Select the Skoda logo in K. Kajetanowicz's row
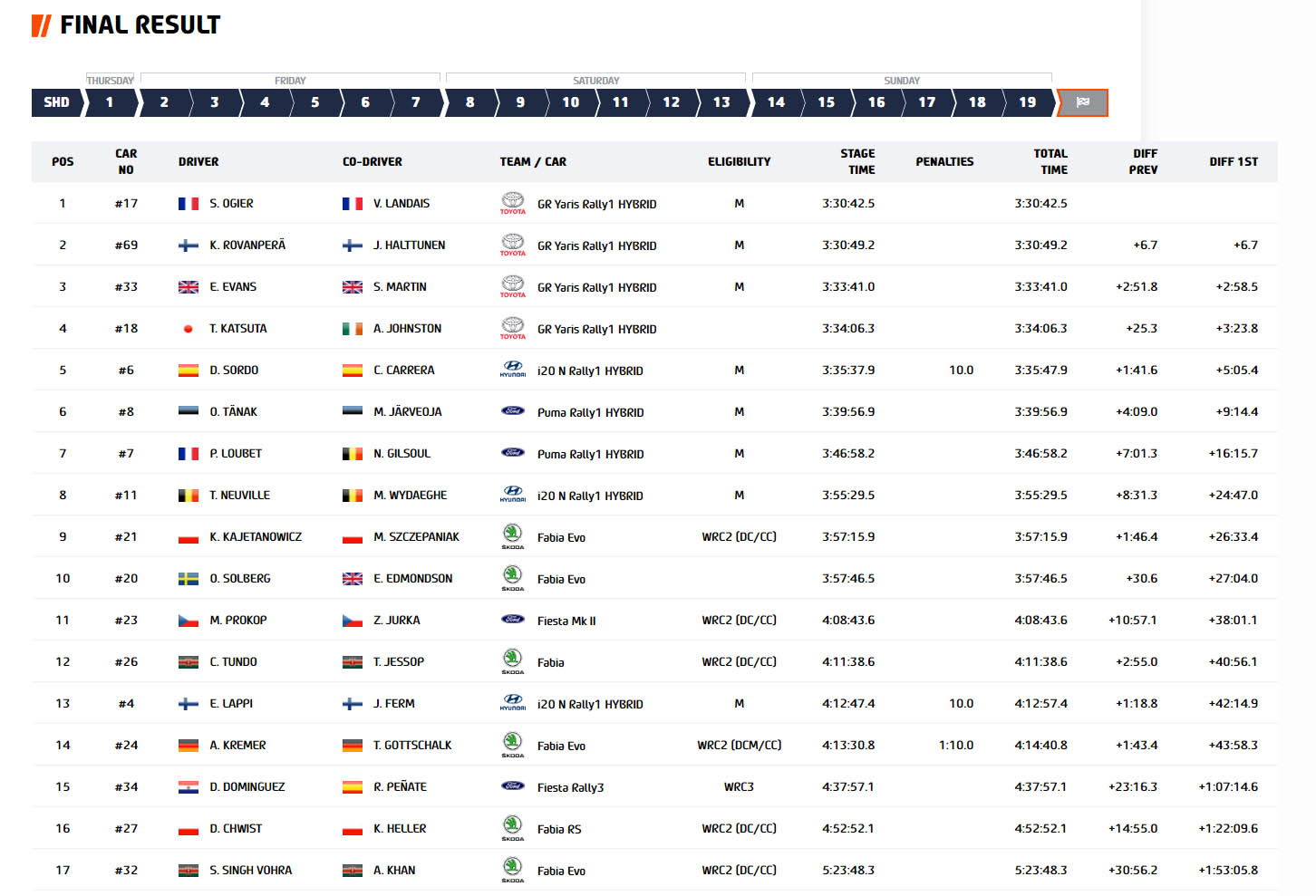The width and height of the screenshot is (1316, 896). click(x=513, y=536)
